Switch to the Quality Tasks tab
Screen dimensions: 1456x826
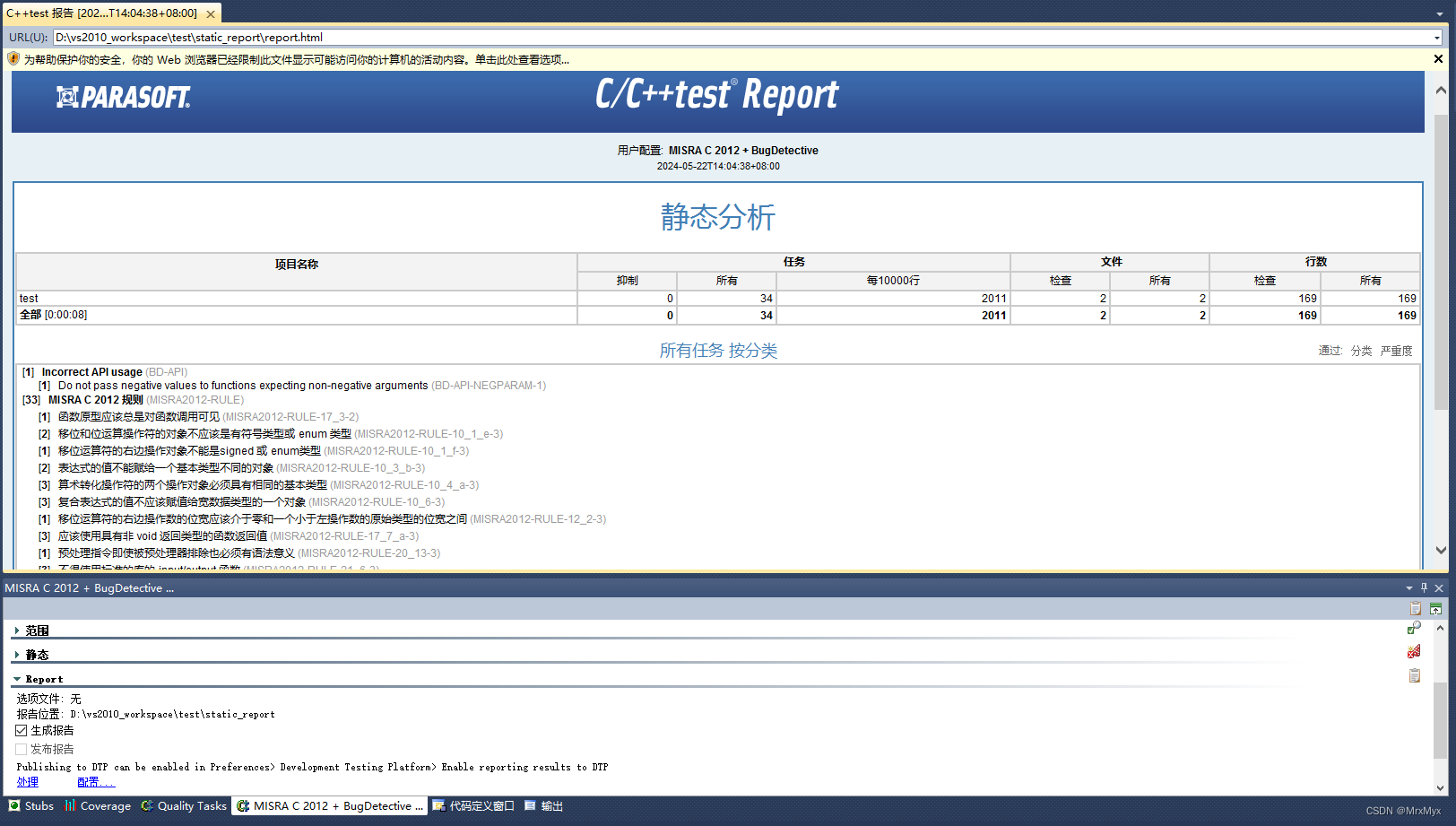(x=184, y=806)
